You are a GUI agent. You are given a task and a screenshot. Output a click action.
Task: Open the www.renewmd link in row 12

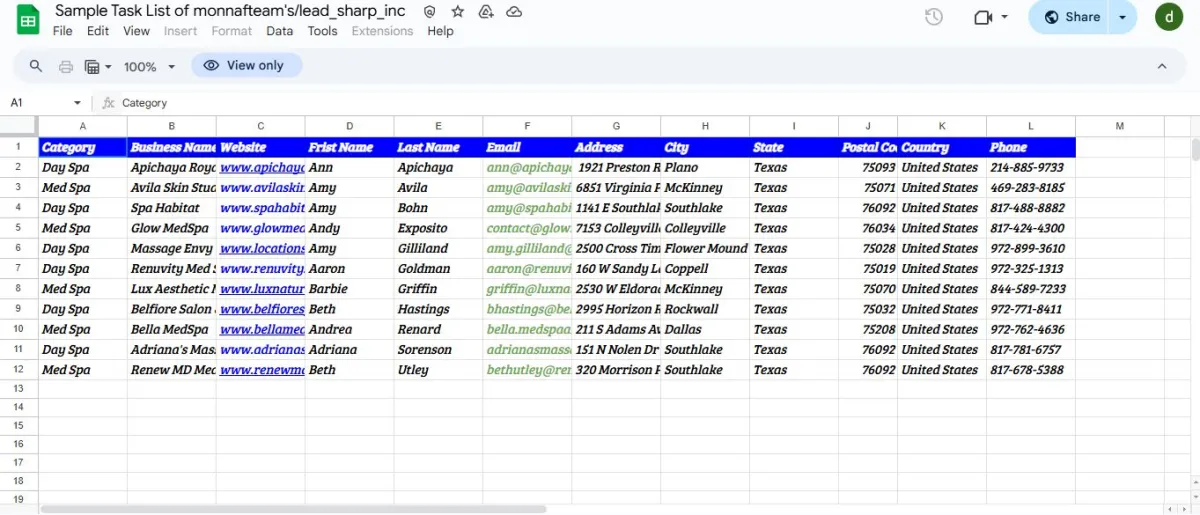coord(262,370)
